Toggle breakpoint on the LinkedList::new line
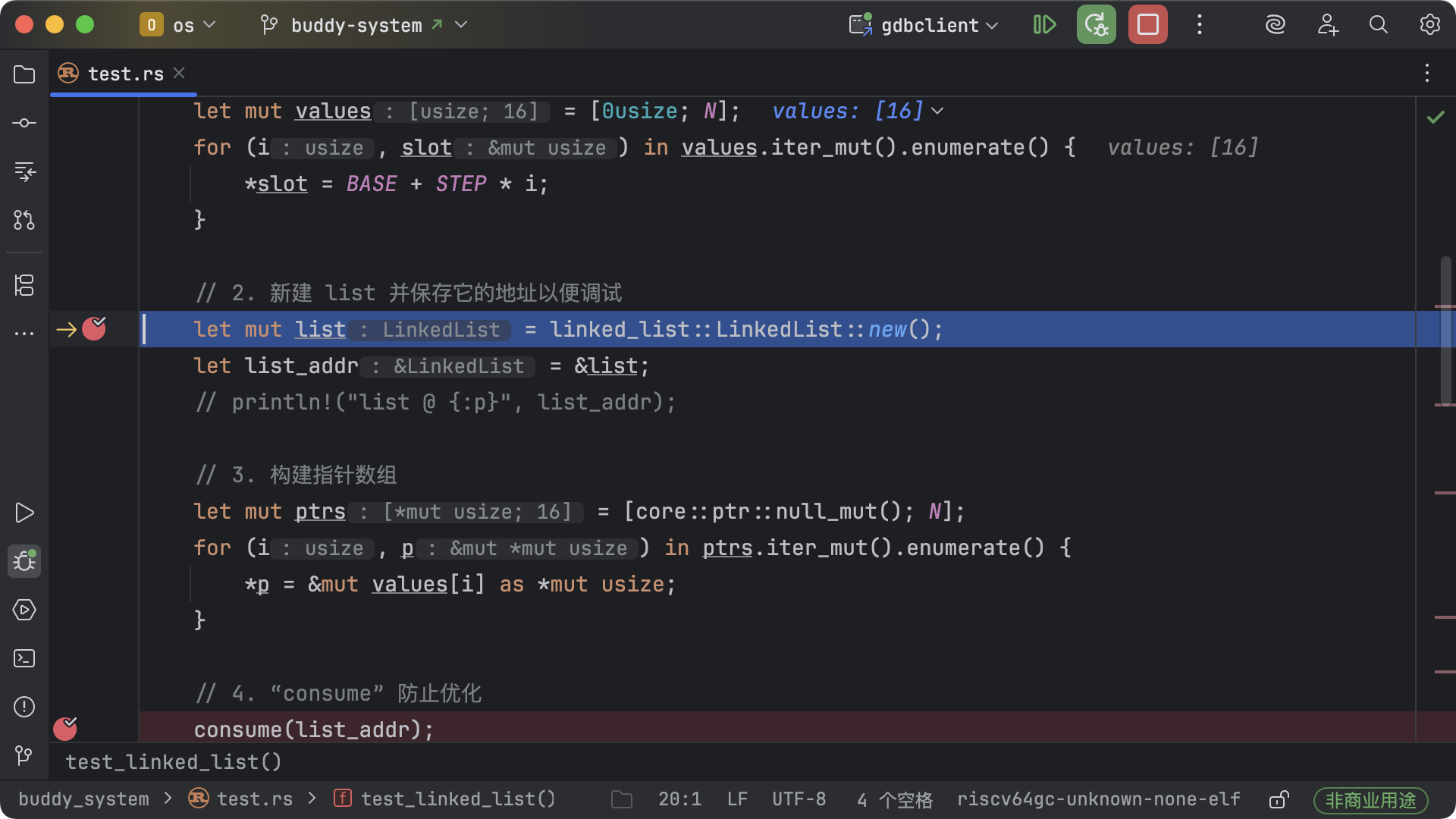This screenshot has height=819, width=1456. pyautogui.click(x=94, y=329)
